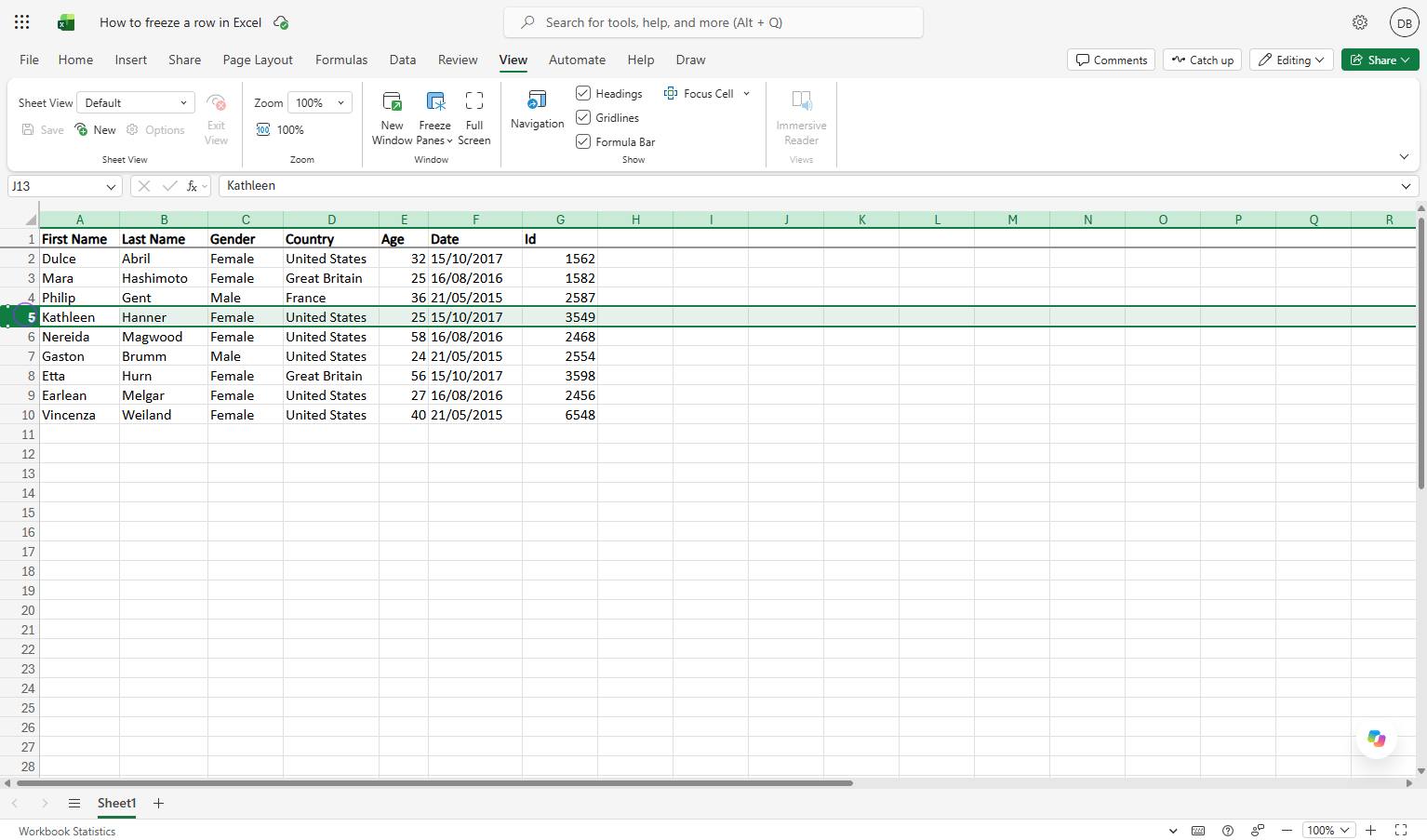Toggle the Gridlines checkbox
The height and width of the screenshot is (840, 1427).
[x=583, y=117]
